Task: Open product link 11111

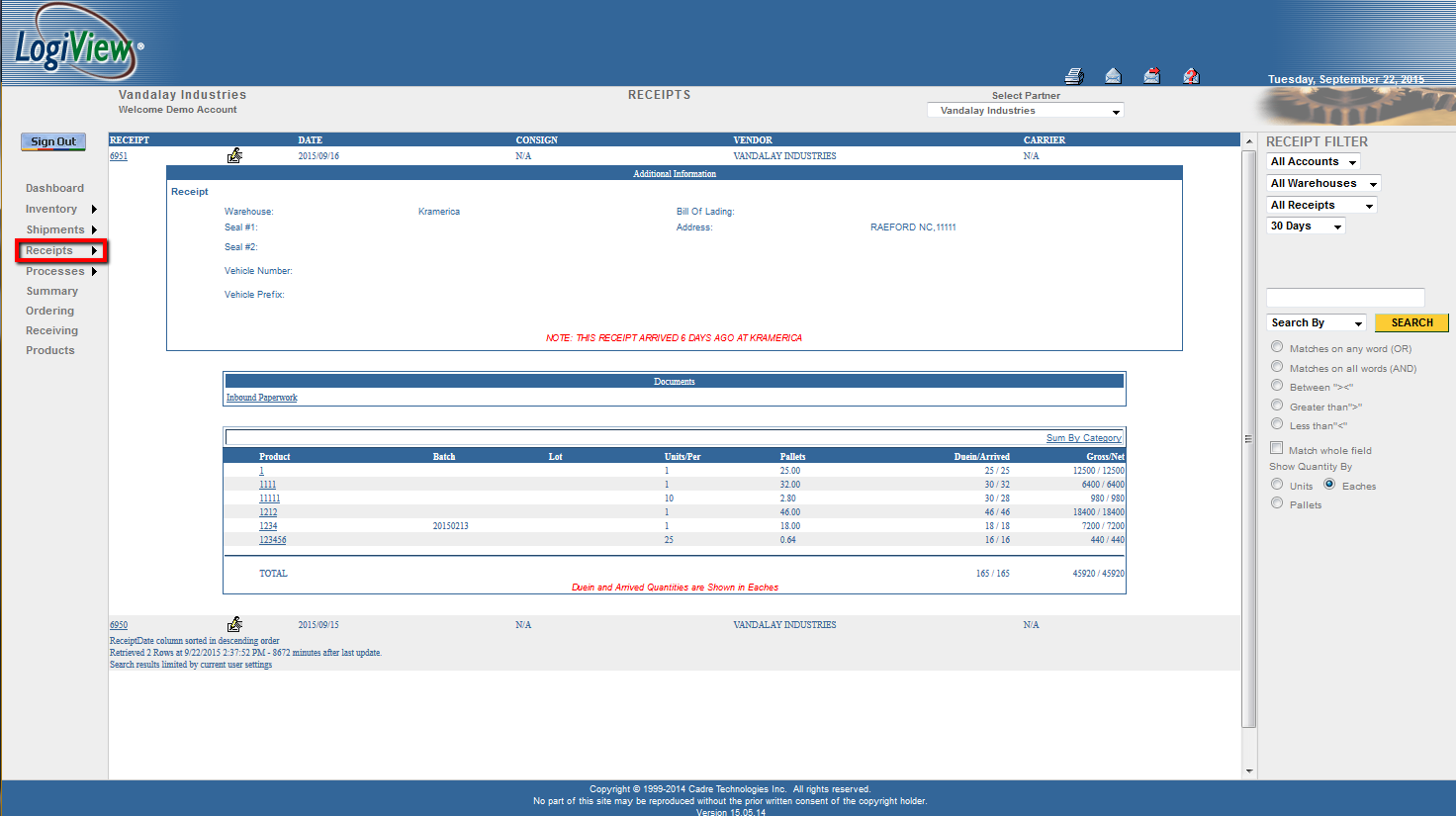Action: (270, 499)
